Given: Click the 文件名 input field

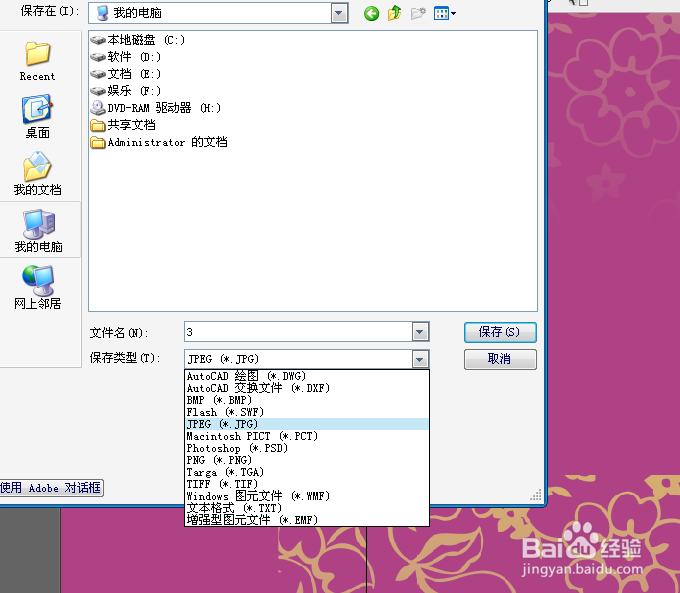Looking at the screenshot, I should (x=298, y=332).
